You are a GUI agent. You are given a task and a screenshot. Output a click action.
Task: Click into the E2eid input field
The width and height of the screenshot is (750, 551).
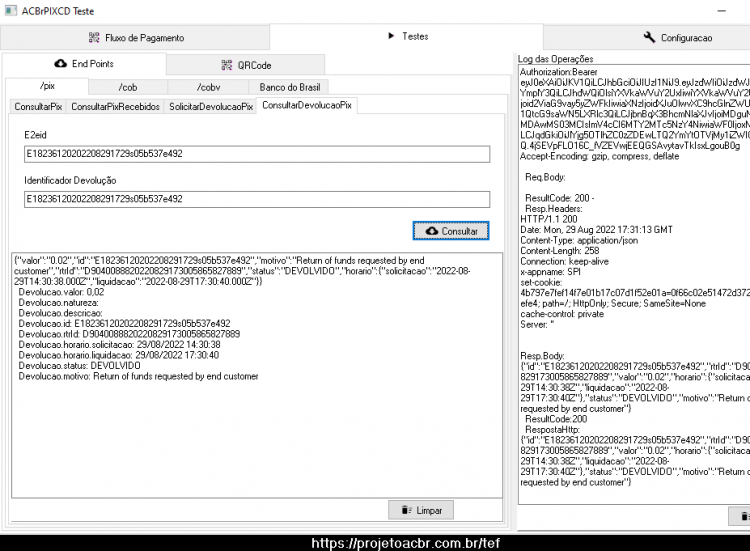coord(257,154)
